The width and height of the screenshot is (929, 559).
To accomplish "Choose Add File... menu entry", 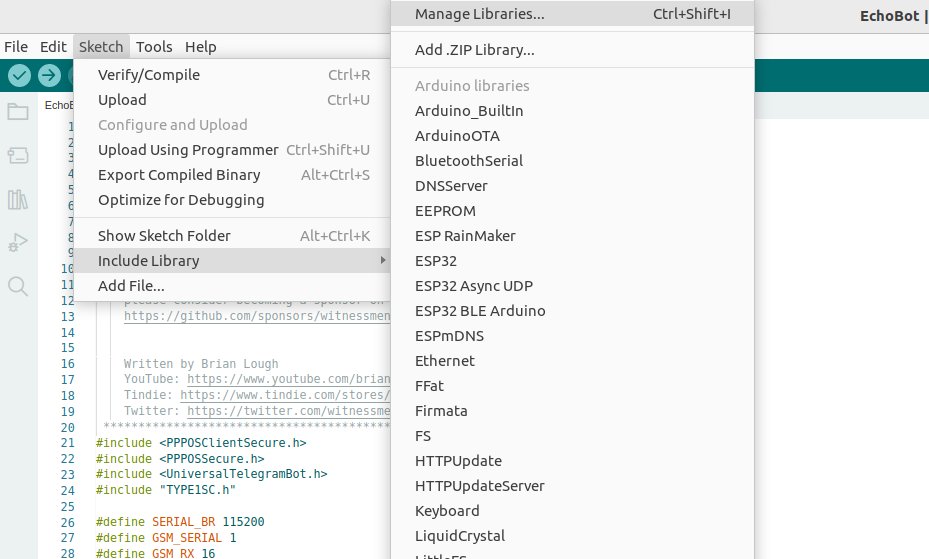I will [232, 286].
